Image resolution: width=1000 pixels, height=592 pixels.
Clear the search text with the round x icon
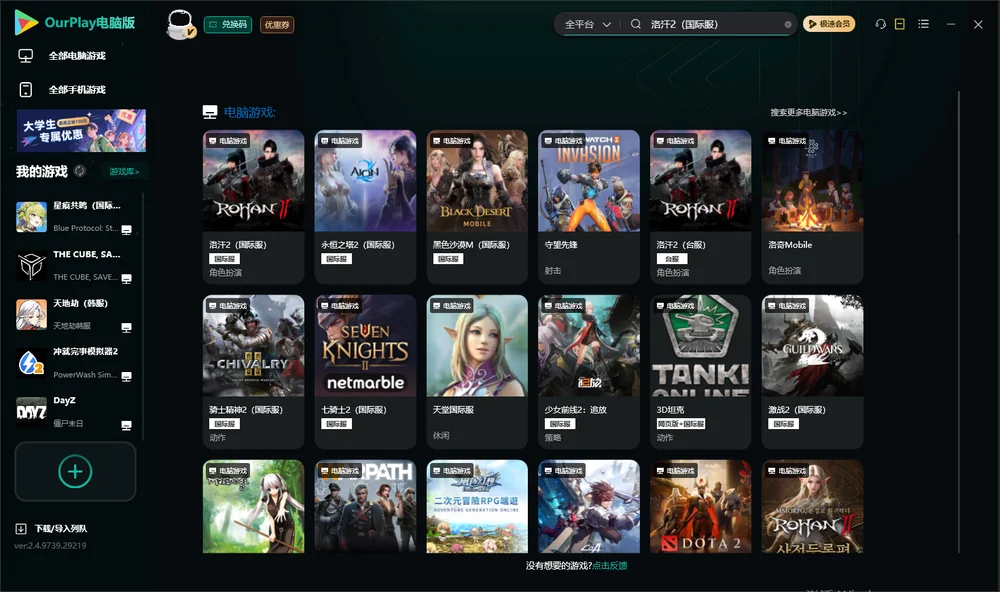[788, 24]
